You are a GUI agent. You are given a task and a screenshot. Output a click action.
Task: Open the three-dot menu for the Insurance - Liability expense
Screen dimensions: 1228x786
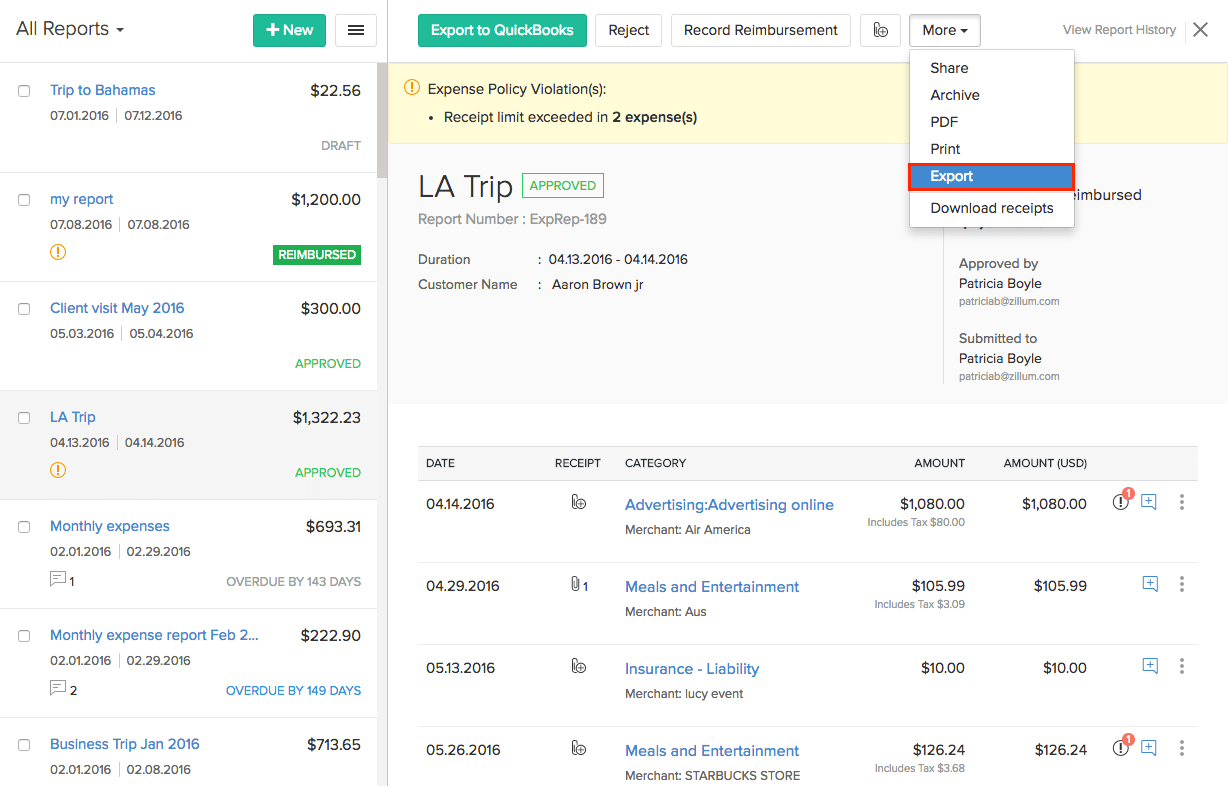(x=1181, y=666)
